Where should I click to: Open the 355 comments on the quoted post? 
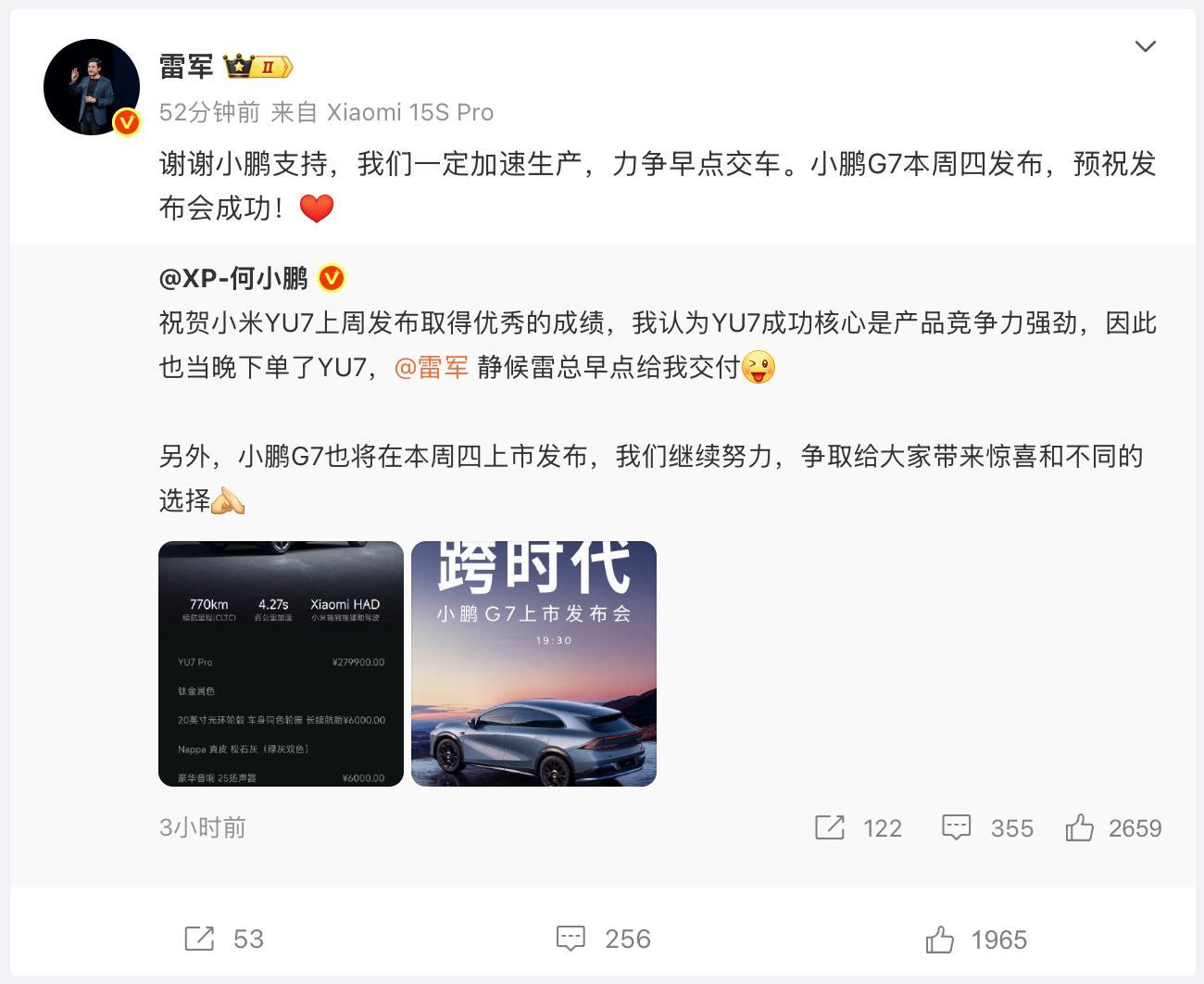tap(987, 827)
